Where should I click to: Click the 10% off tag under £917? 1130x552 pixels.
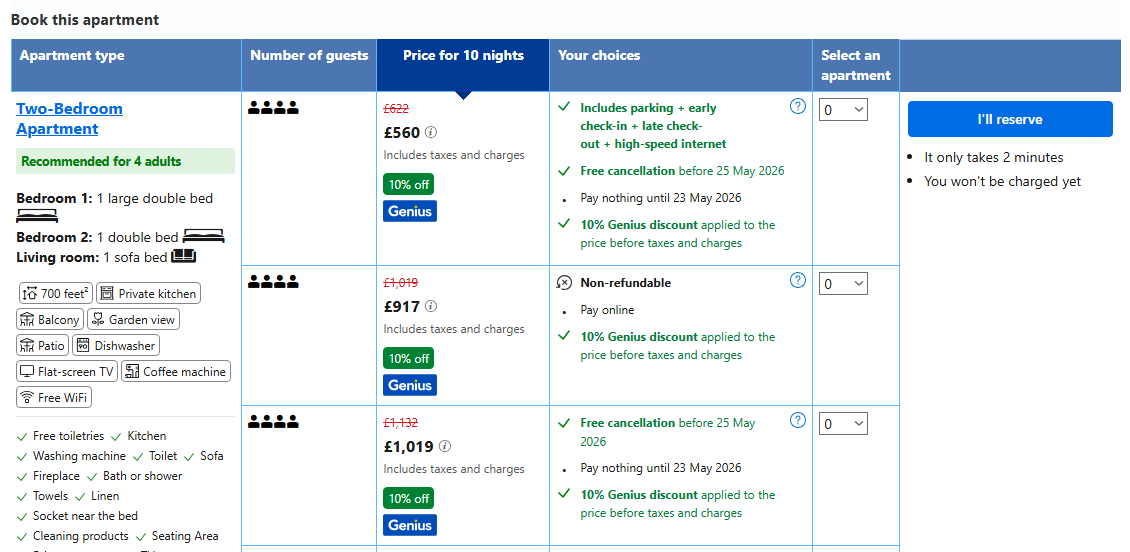pyautogui.click(x=408, y=358)
